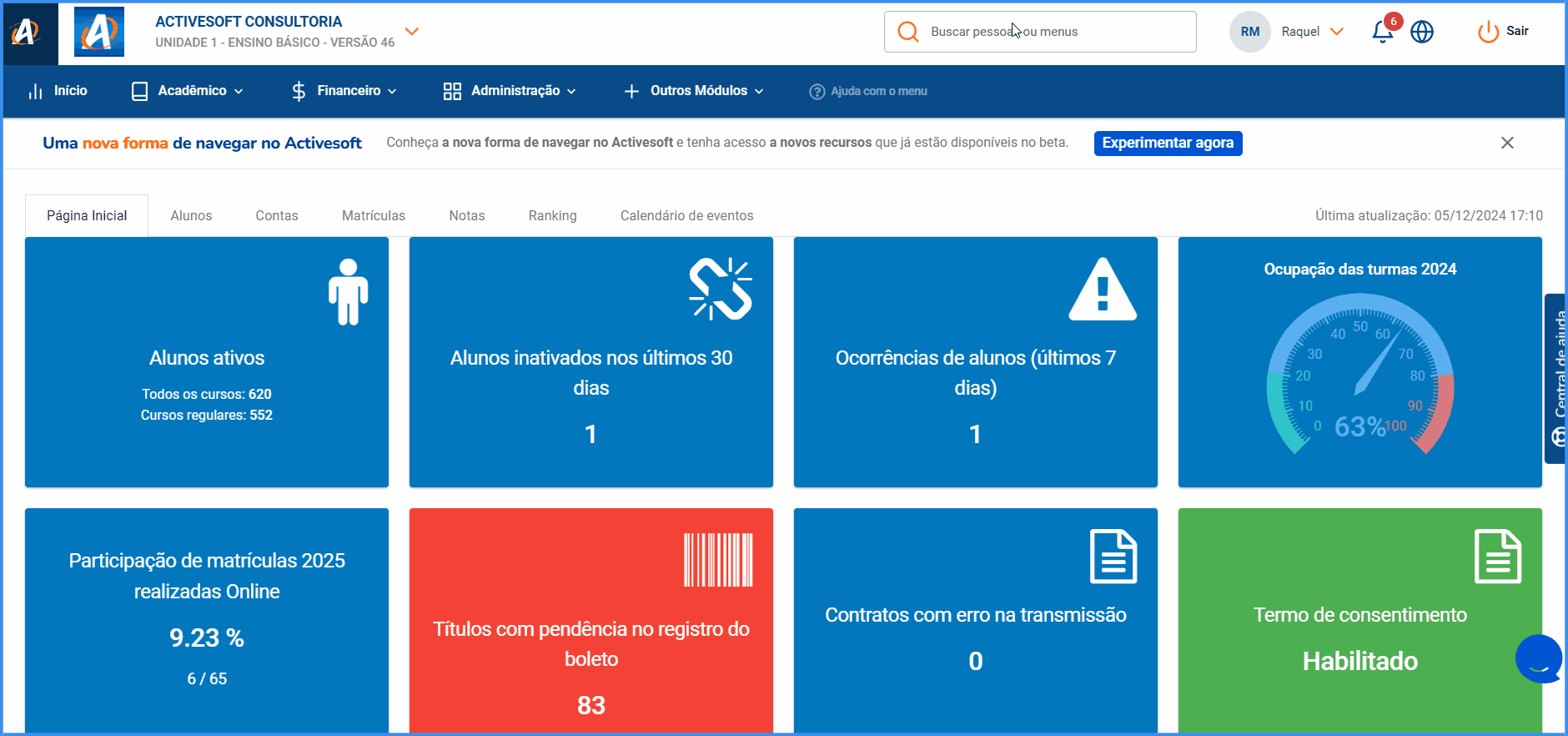Click 'Todos os cursos: 620' text
Screen dimensions: 1568x736
[x=207, y=394]
